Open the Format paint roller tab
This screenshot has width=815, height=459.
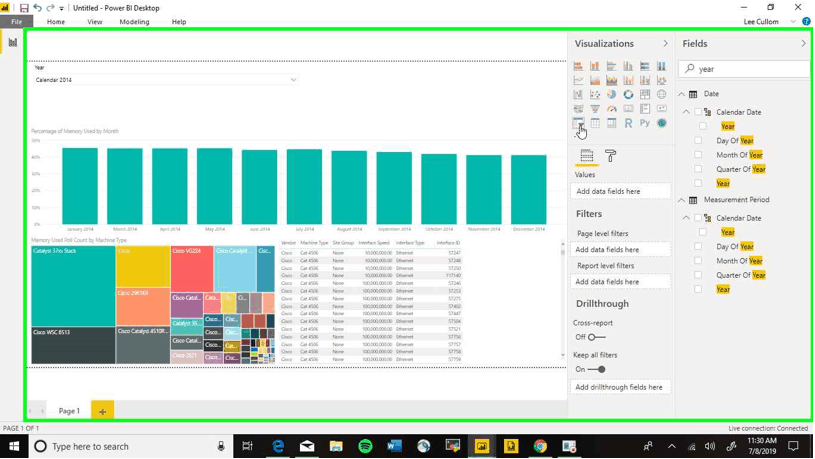(610, 155)
